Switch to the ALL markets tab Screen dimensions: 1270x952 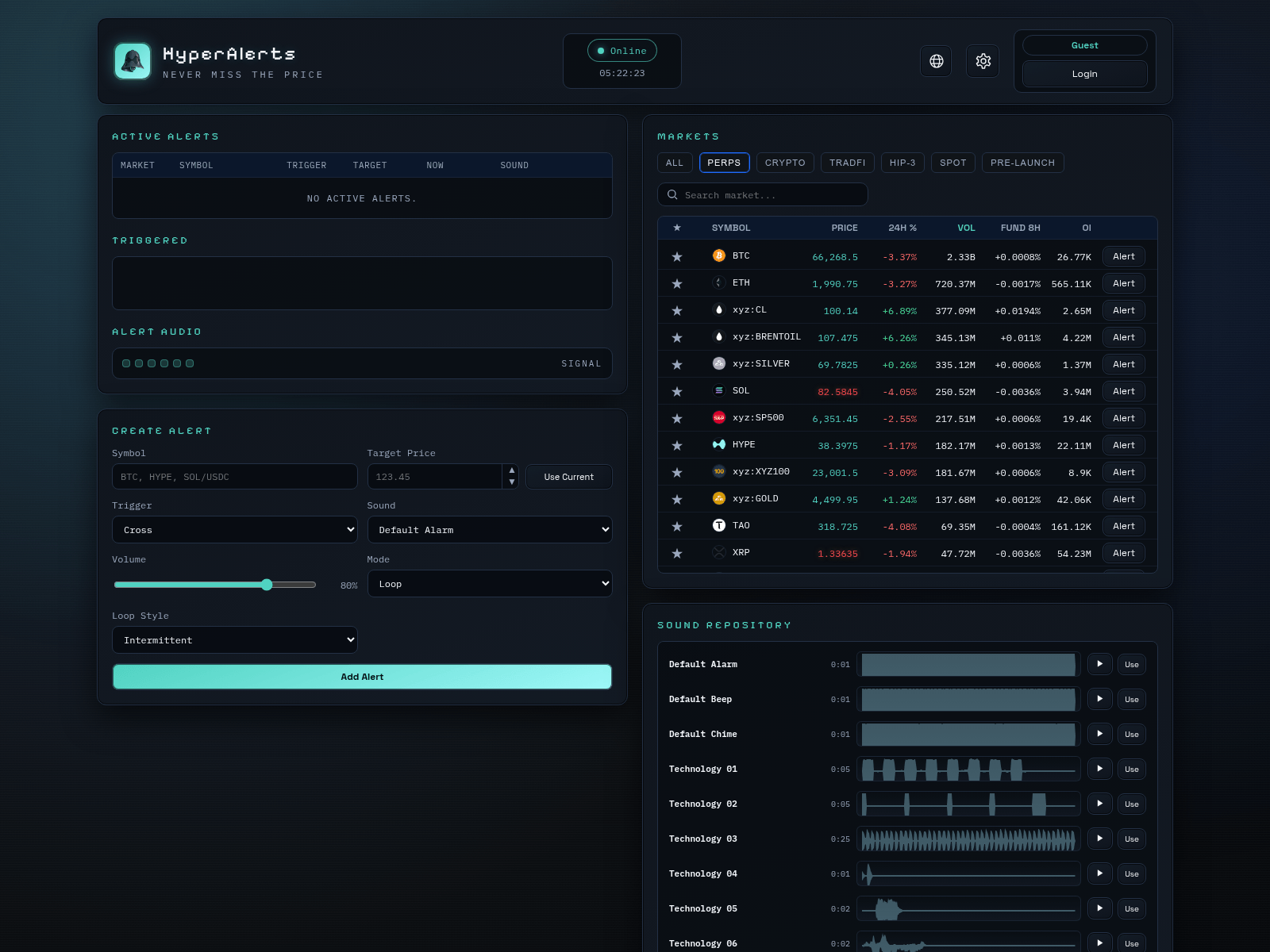point(675,163)
